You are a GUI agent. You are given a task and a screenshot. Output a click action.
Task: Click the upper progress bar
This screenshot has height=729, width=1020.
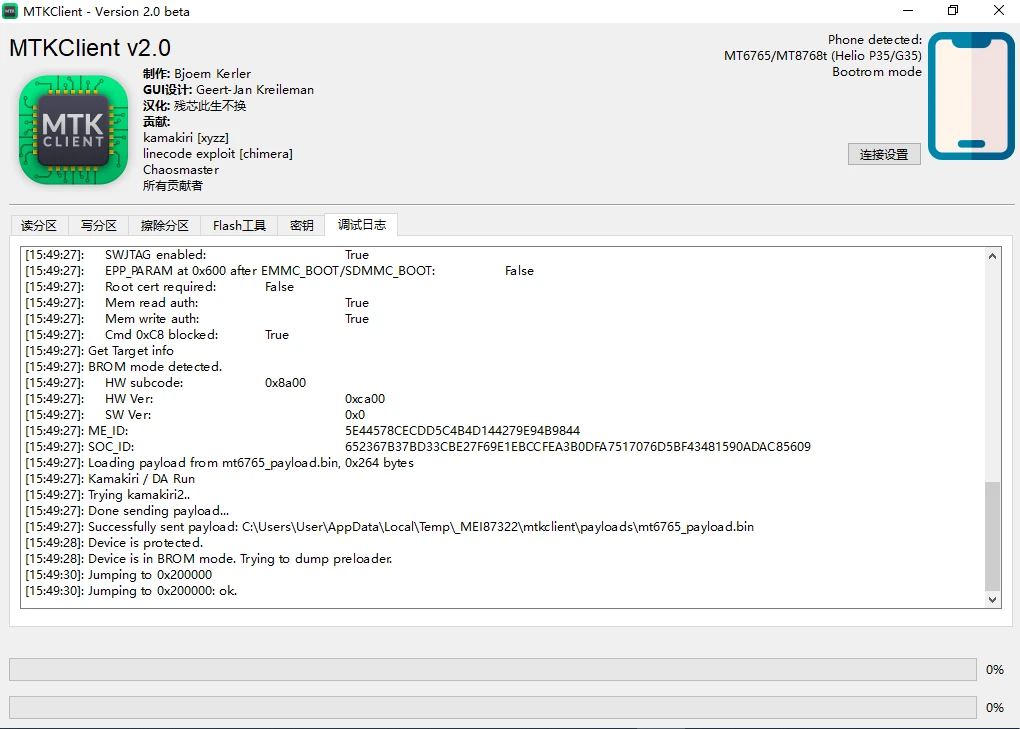[x=492, y=669]
